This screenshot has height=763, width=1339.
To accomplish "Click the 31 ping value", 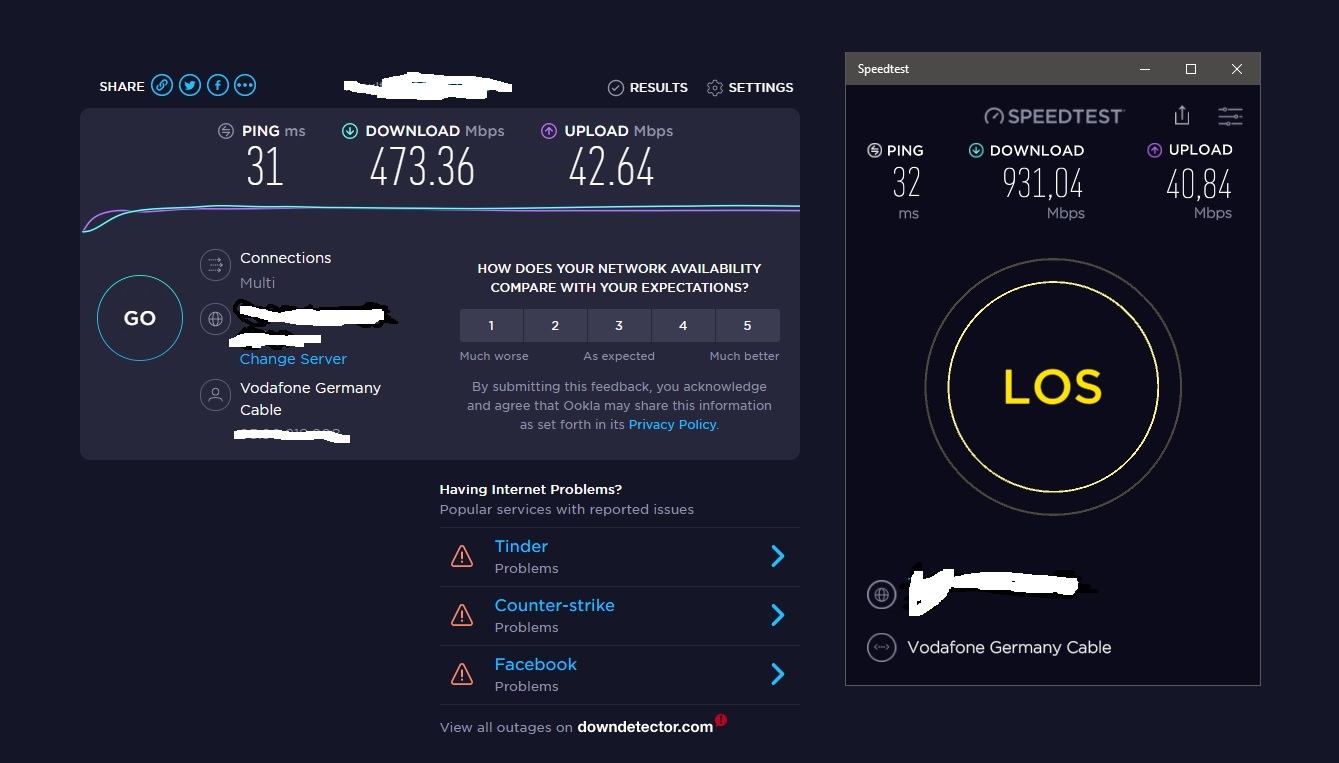I will click(x=265, y=167).
